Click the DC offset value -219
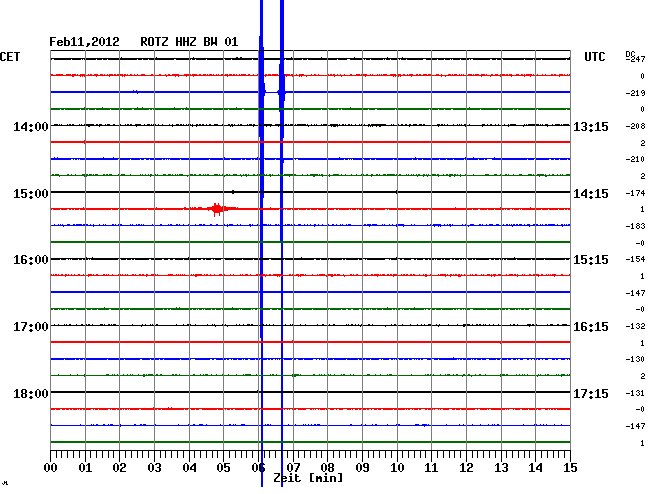This screenshot has height=494, width=650. 635,93
